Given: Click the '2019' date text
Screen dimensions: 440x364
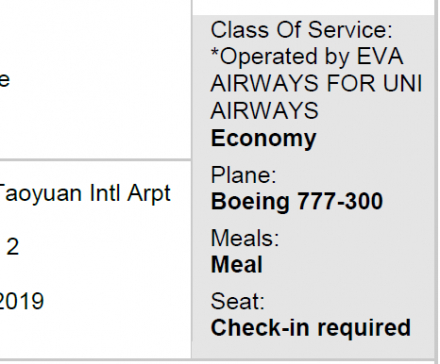Looking at the screenshot, I should point(21,301).
